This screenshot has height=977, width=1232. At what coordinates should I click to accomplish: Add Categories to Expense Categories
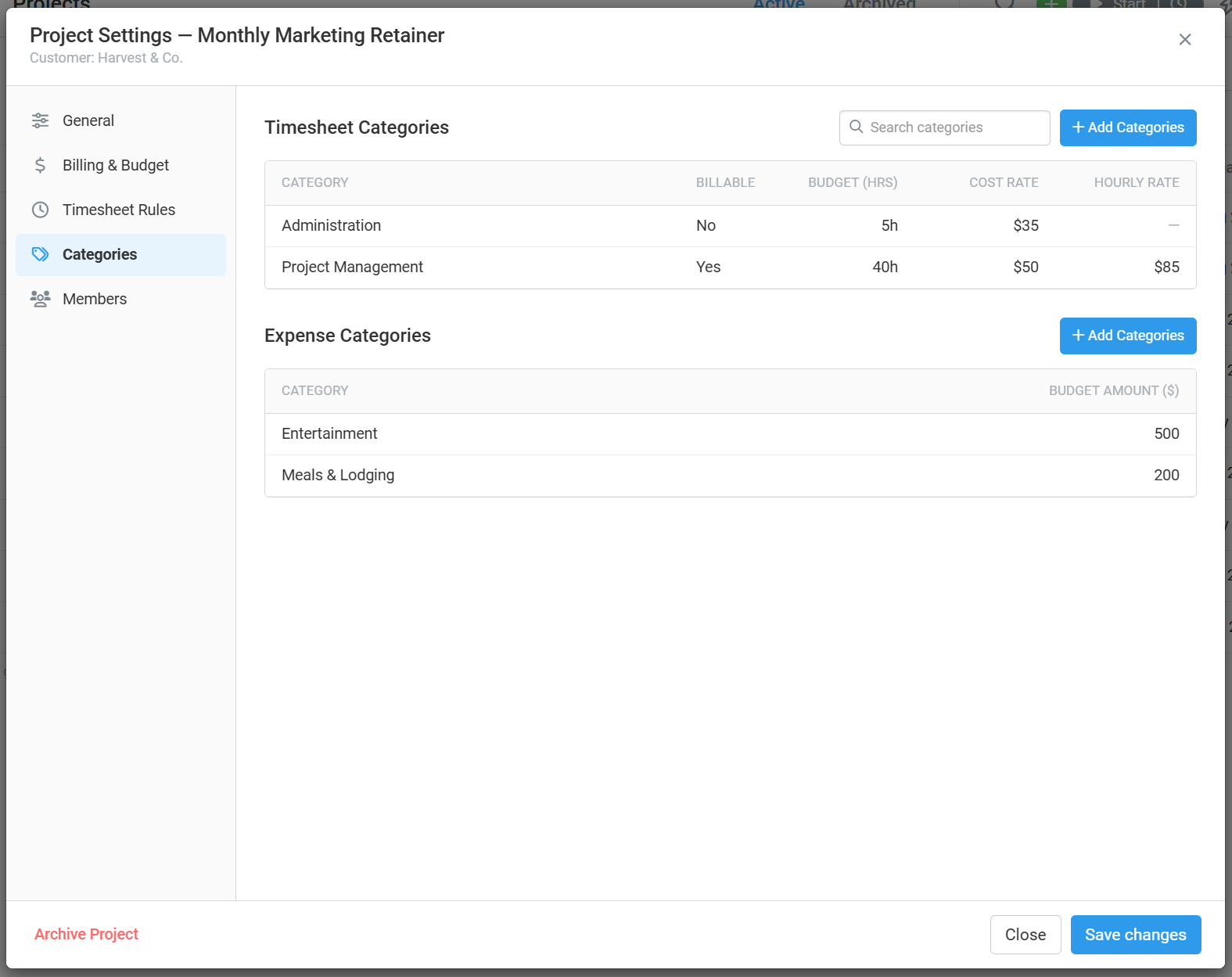1128,336
